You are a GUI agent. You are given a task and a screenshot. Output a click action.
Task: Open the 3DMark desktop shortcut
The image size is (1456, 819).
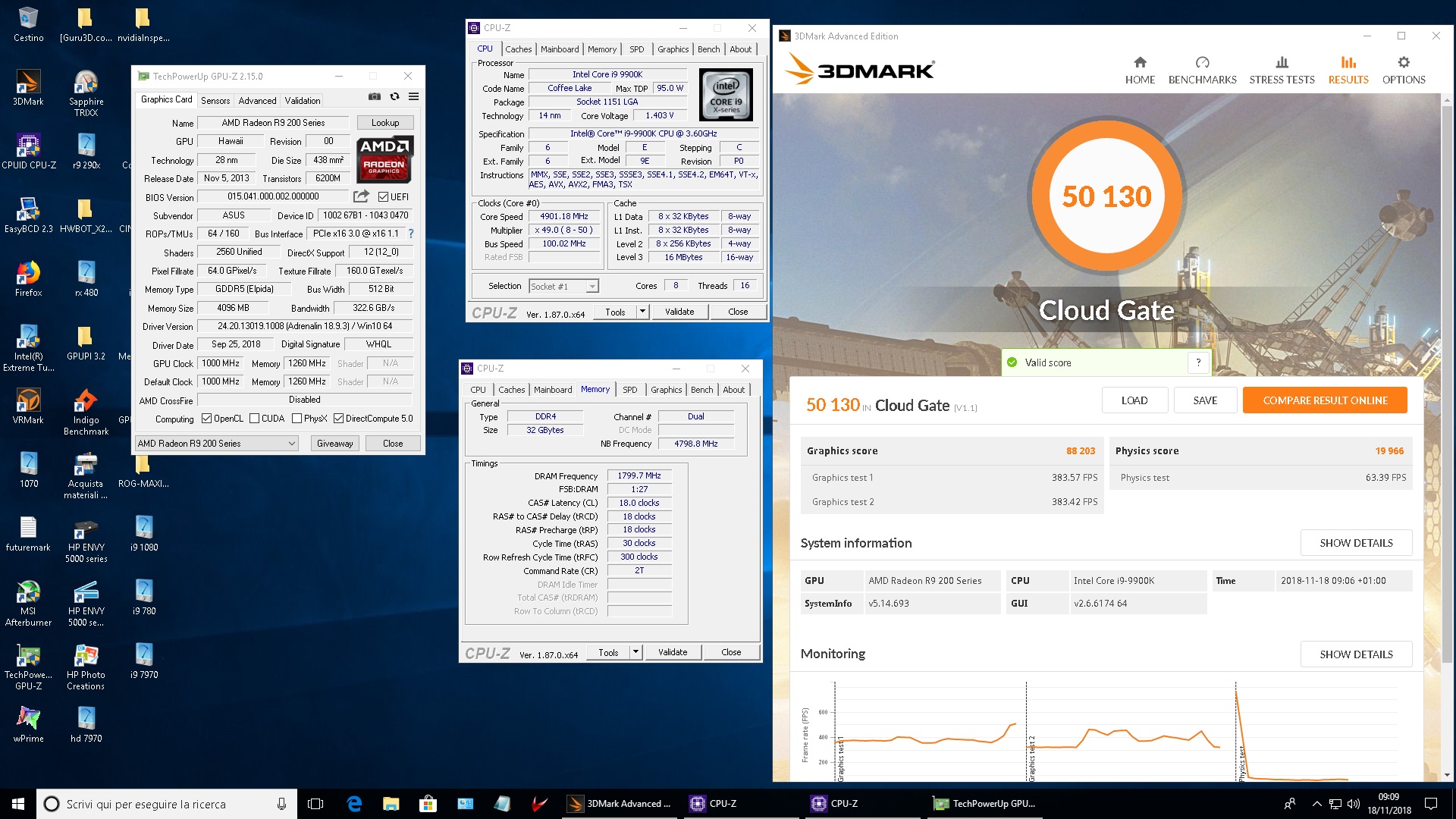pos(28,87)
